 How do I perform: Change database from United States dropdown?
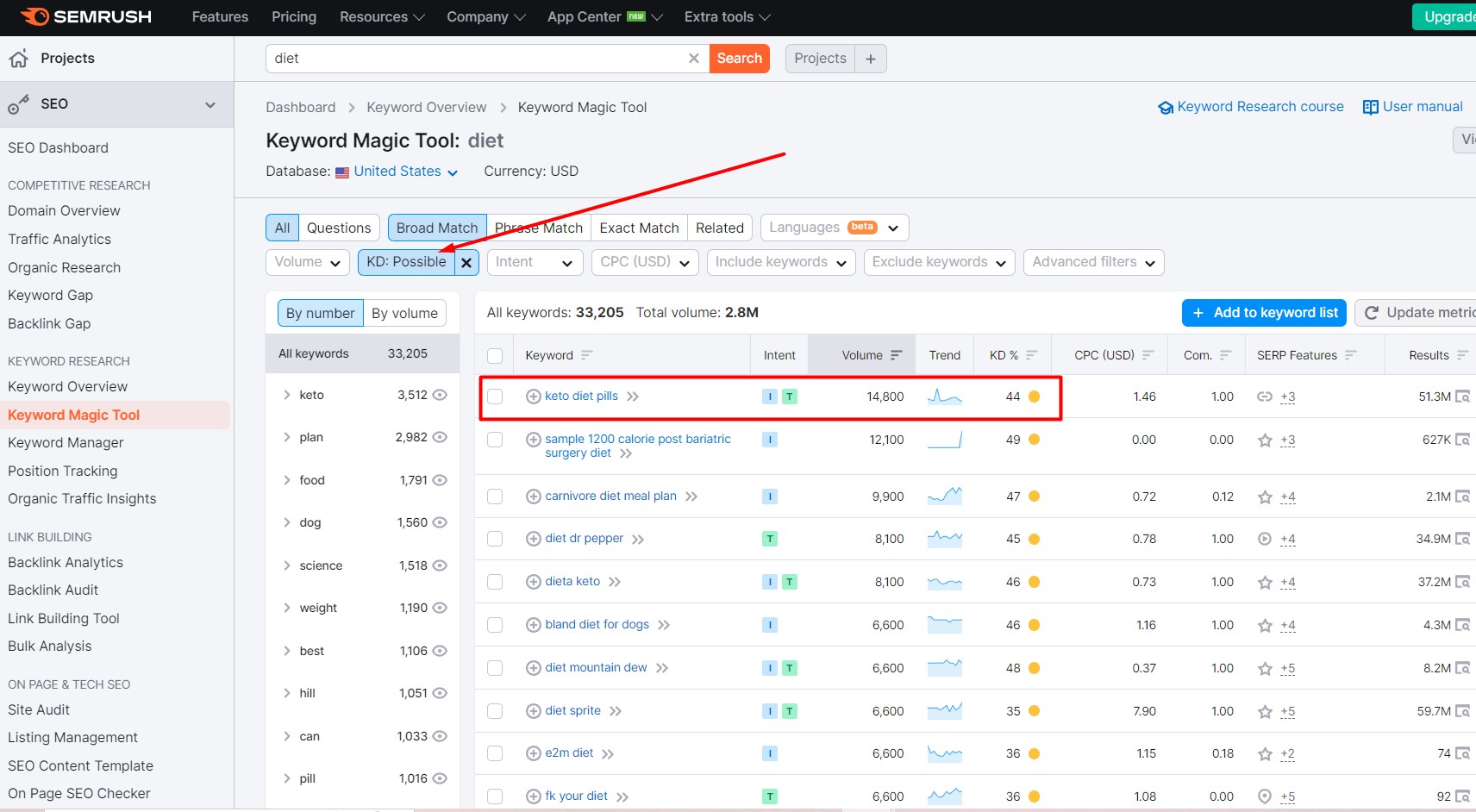click(x=397, y=172)
